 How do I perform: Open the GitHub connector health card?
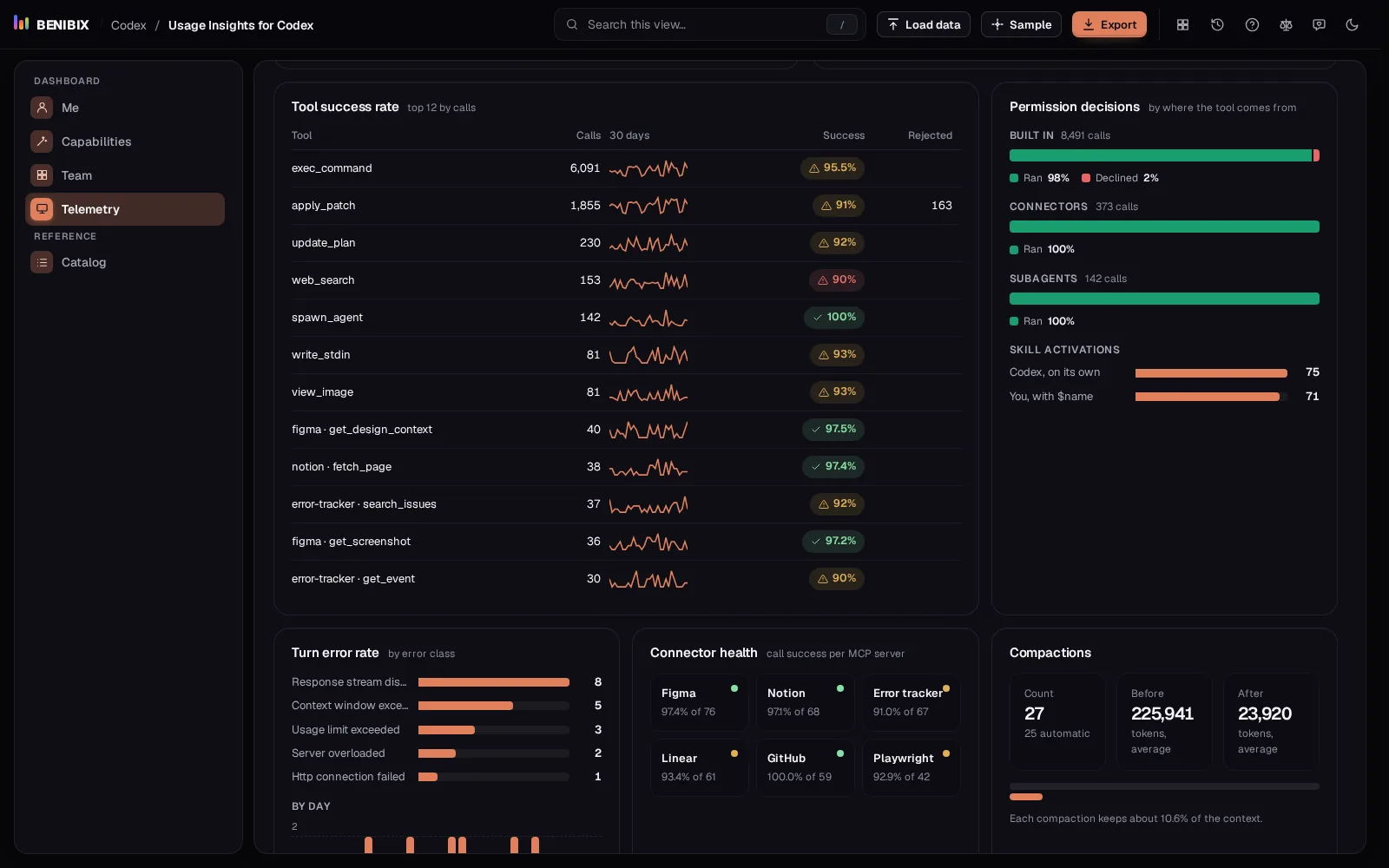point(806,767)
